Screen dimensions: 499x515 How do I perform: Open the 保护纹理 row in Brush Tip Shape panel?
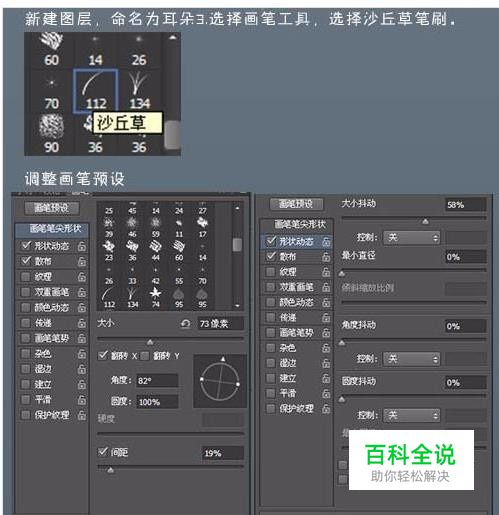coord(52,415)
